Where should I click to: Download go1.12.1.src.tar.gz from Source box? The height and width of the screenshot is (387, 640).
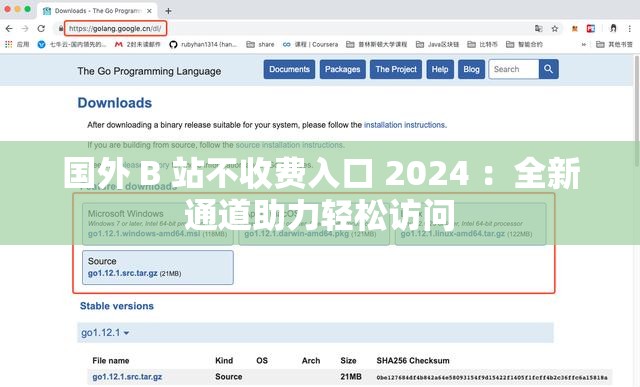click(122, 273)
